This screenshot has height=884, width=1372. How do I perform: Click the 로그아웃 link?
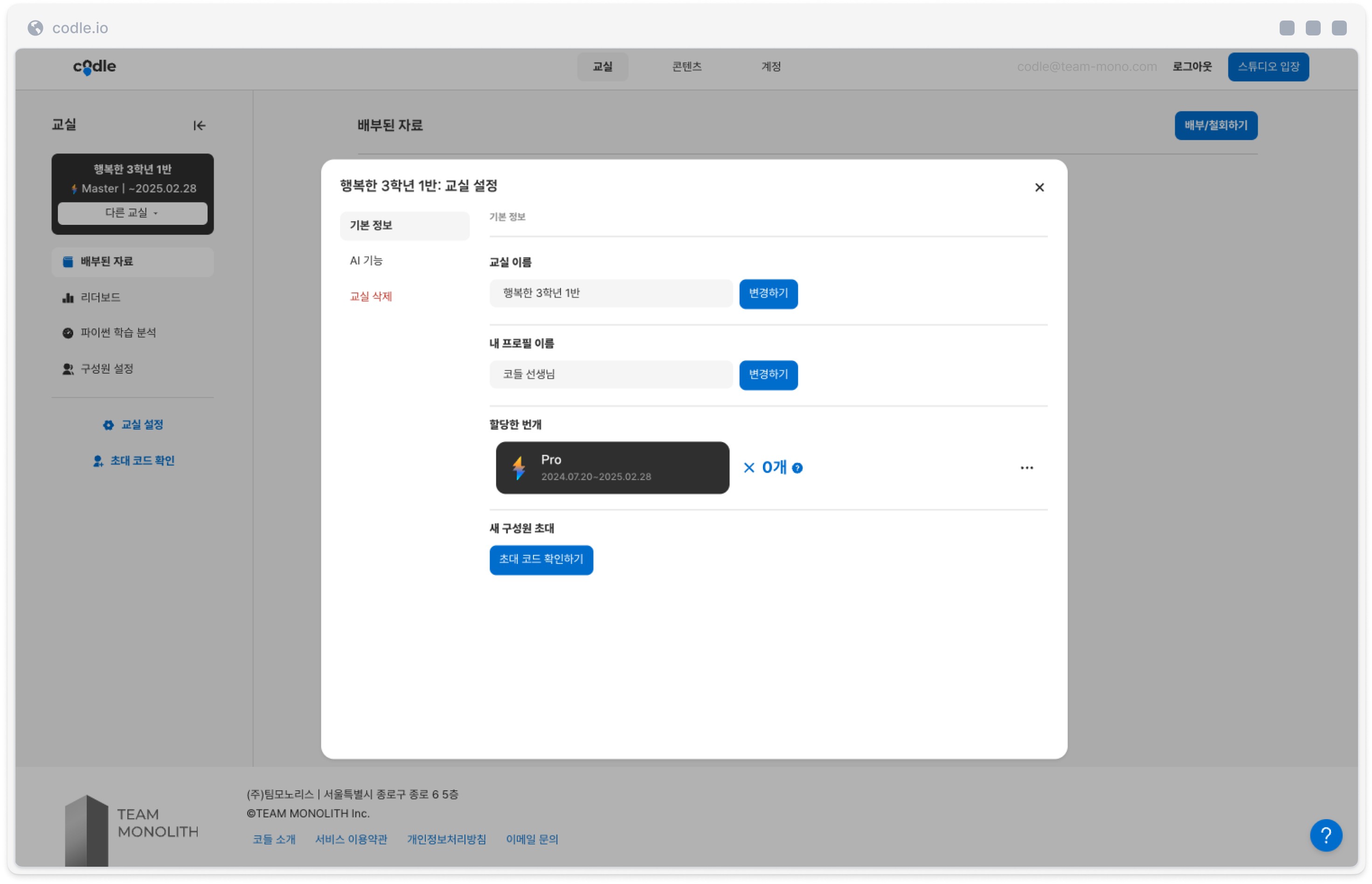(1191, 67)
